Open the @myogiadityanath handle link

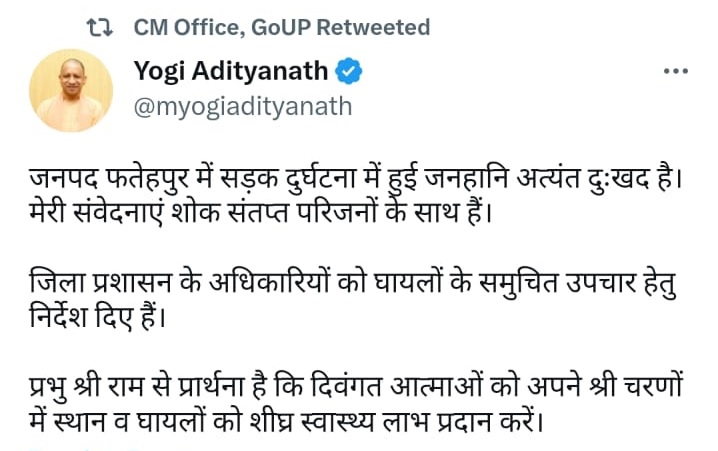click(242, 106)
